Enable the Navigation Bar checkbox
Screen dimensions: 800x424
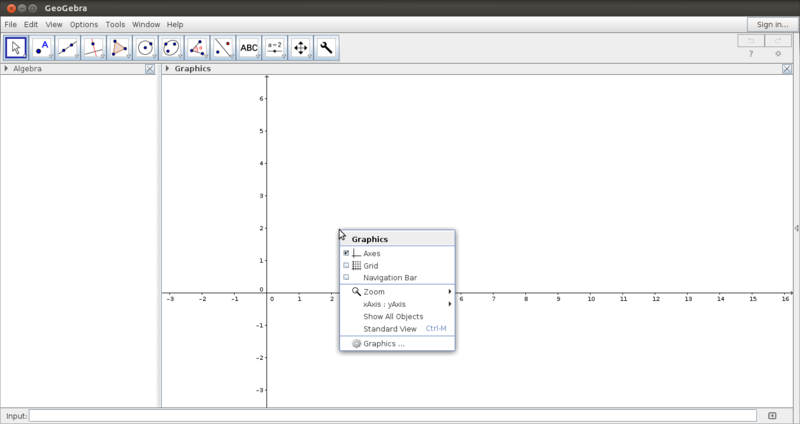point(346,278)
